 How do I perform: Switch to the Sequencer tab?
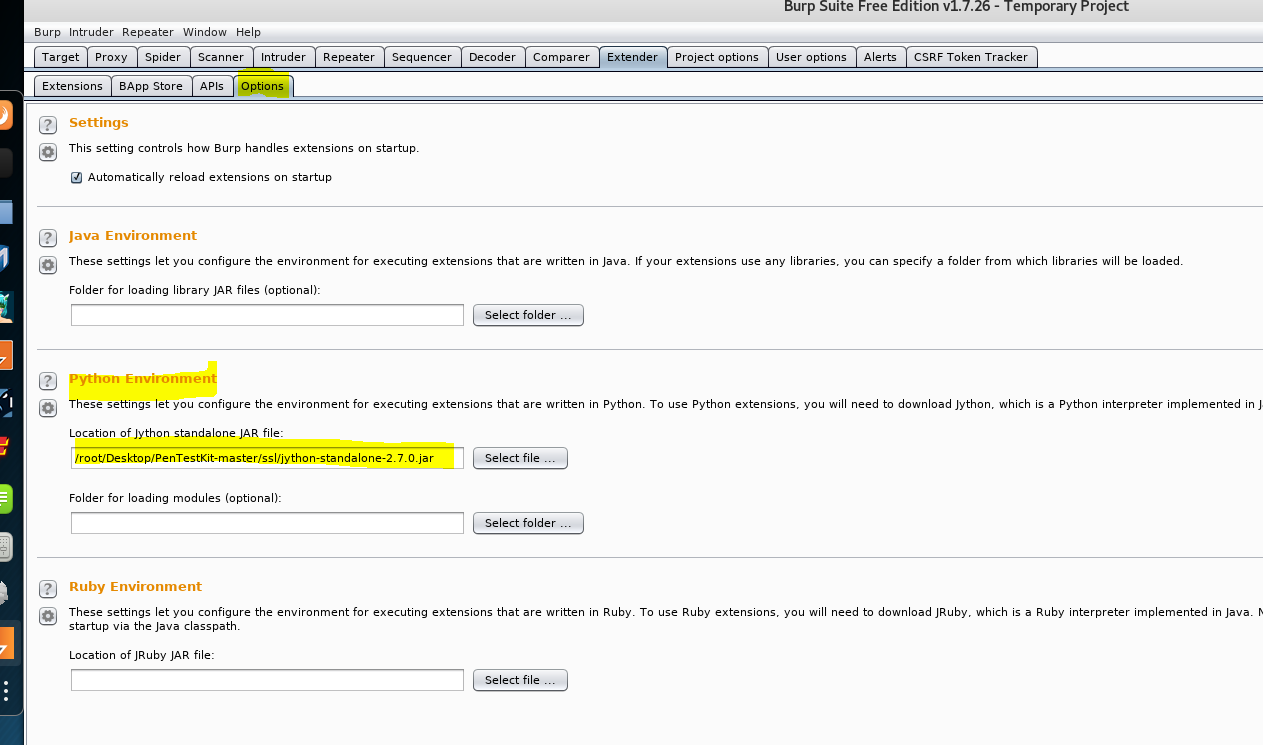tap(422, 57)
